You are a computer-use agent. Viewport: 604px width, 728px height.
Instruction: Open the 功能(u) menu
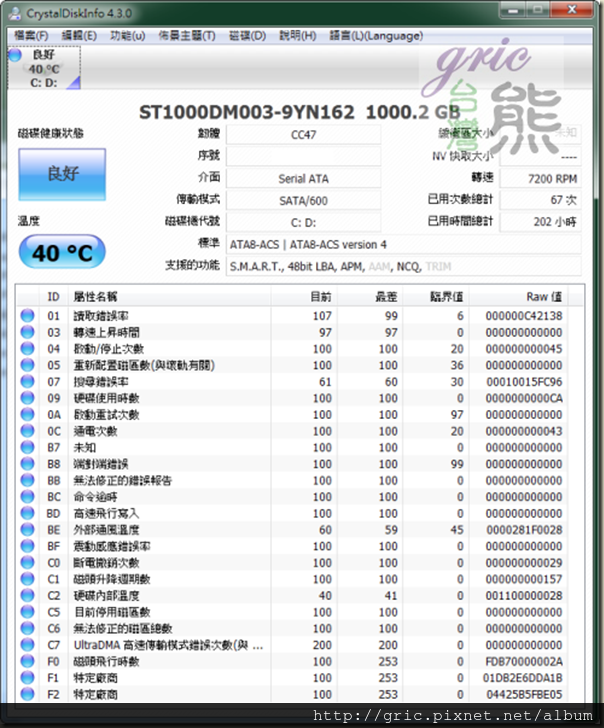click(128, 36)
